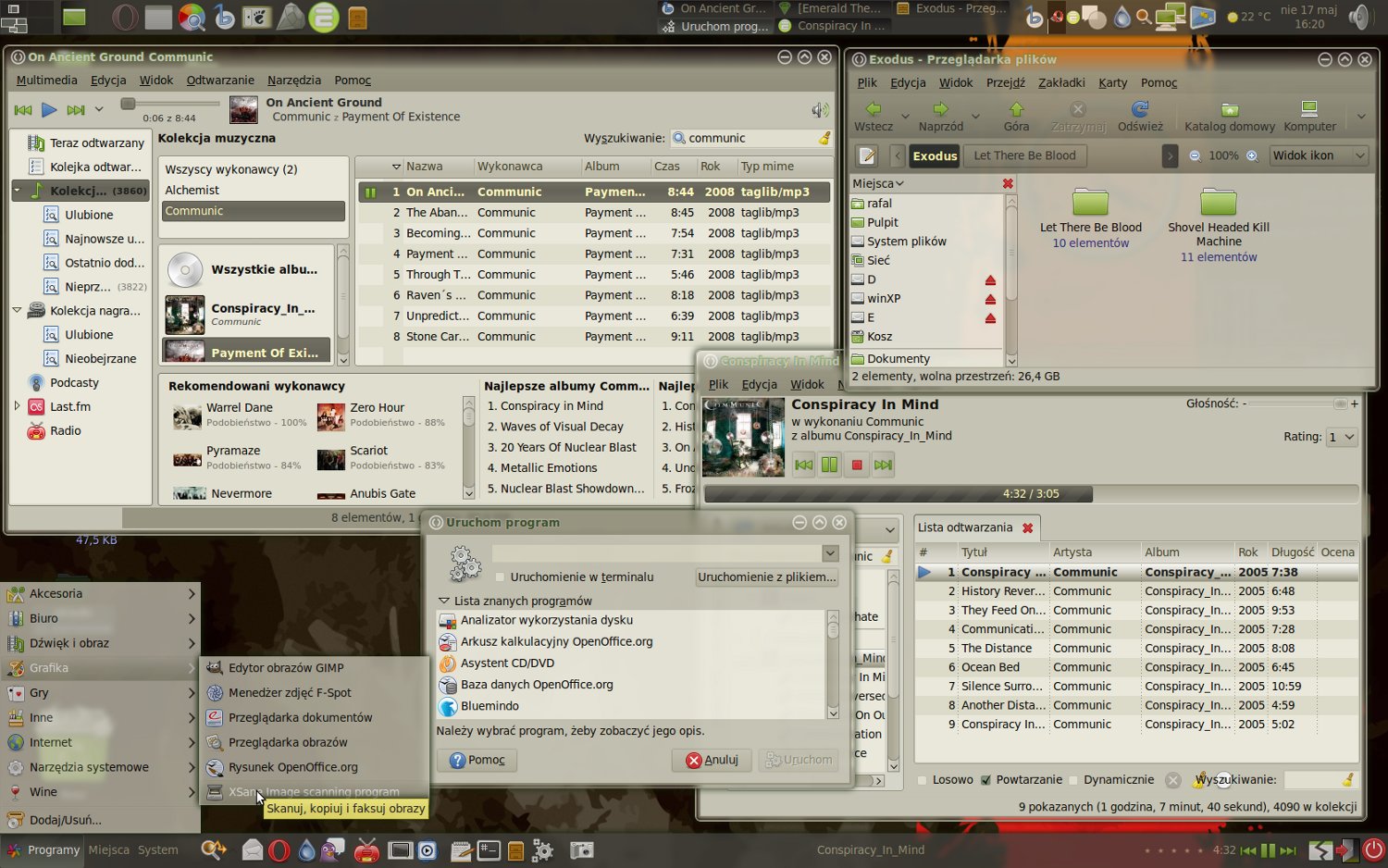Eject the D volume in Miejsca
This screenshot has width=1388, height=868.
point(990,279)
